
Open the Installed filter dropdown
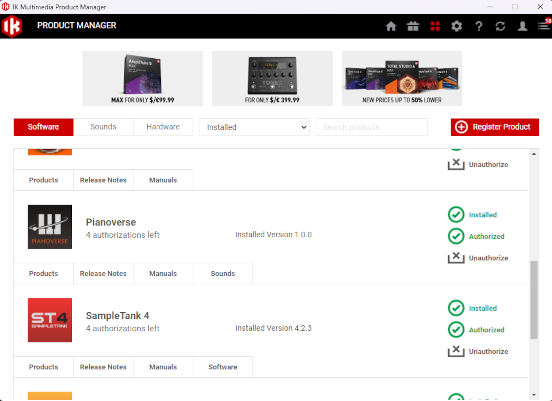coord(254,127)
